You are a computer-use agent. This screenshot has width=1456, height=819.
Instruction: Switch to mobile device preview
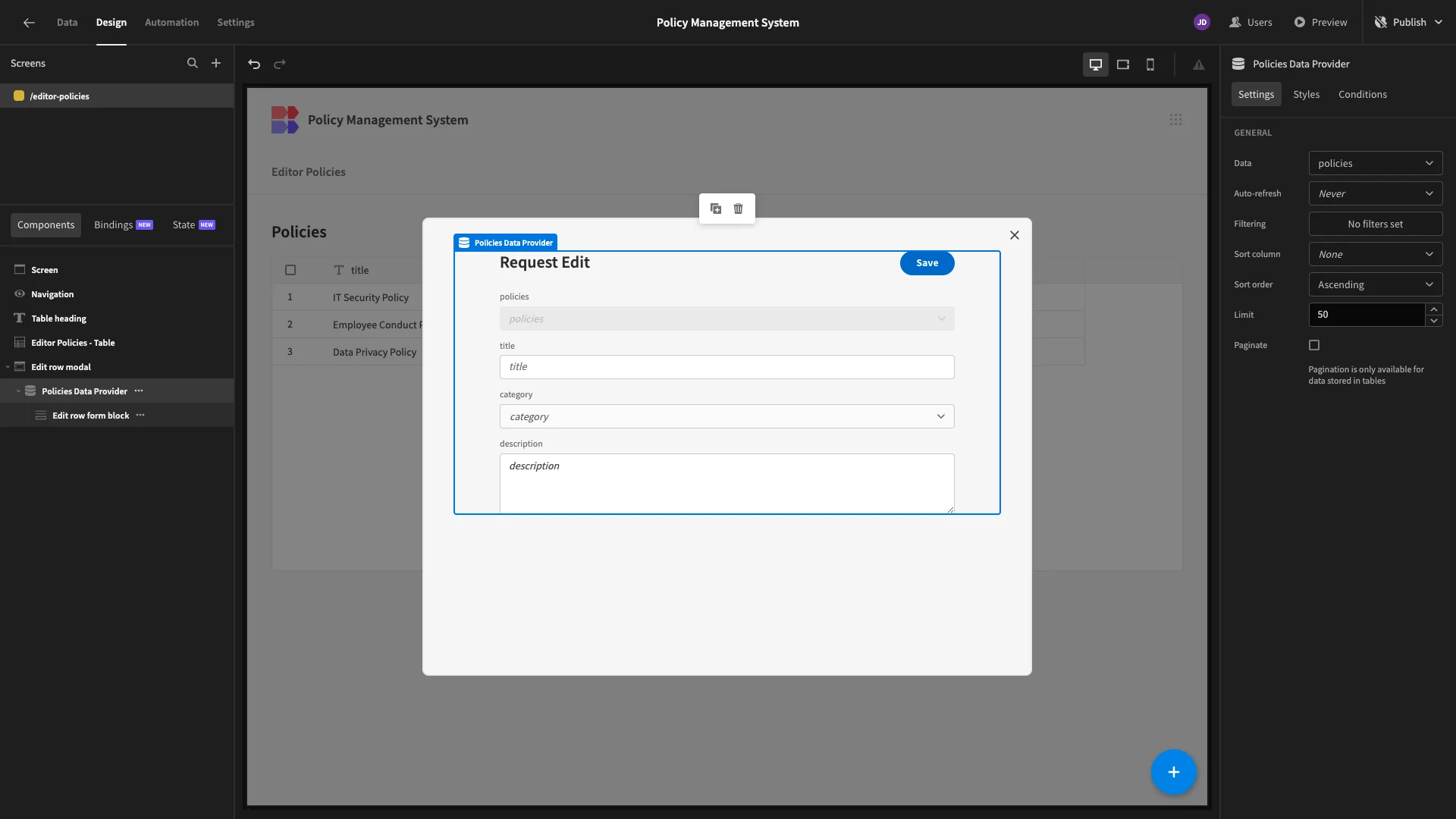(1150, 64)
